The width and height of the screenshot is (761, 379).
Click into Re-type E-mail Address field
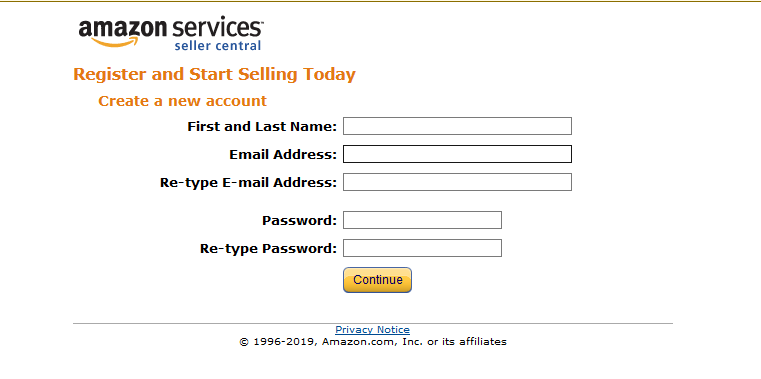[x=457, y=182]
